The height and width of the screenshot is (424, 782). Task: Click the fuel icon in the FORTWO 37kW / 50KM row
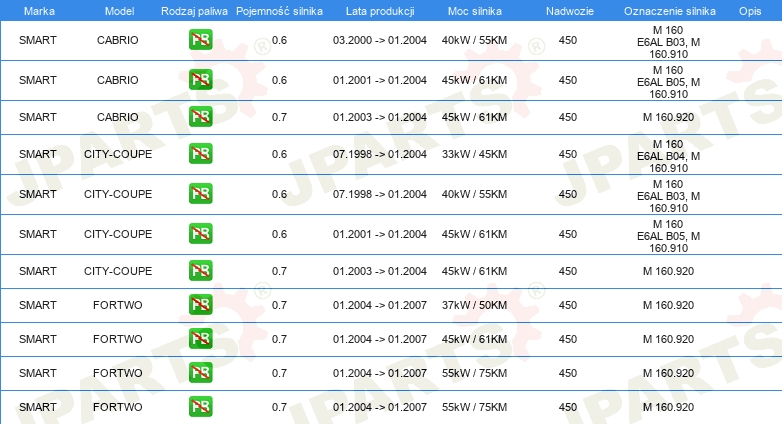(x=200, y=304)
